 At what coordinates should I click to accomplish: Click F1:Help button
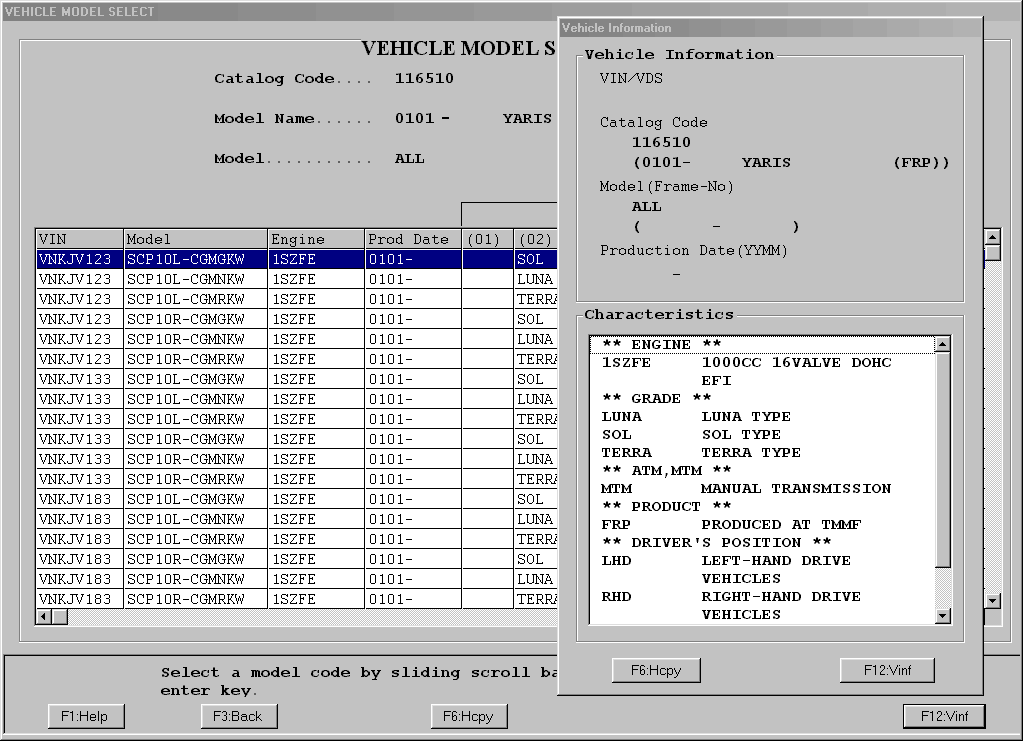86,716
